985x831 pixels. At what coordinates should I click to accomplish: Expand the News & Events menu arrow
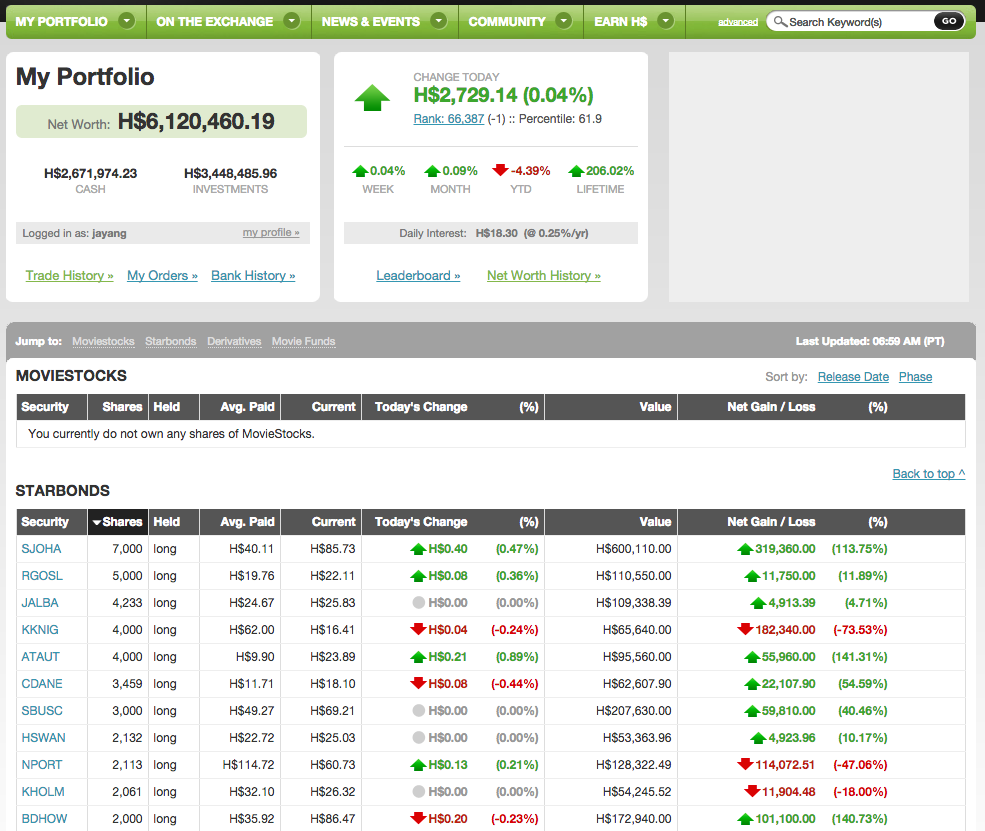pyautogui.click(x=438, y=21)
